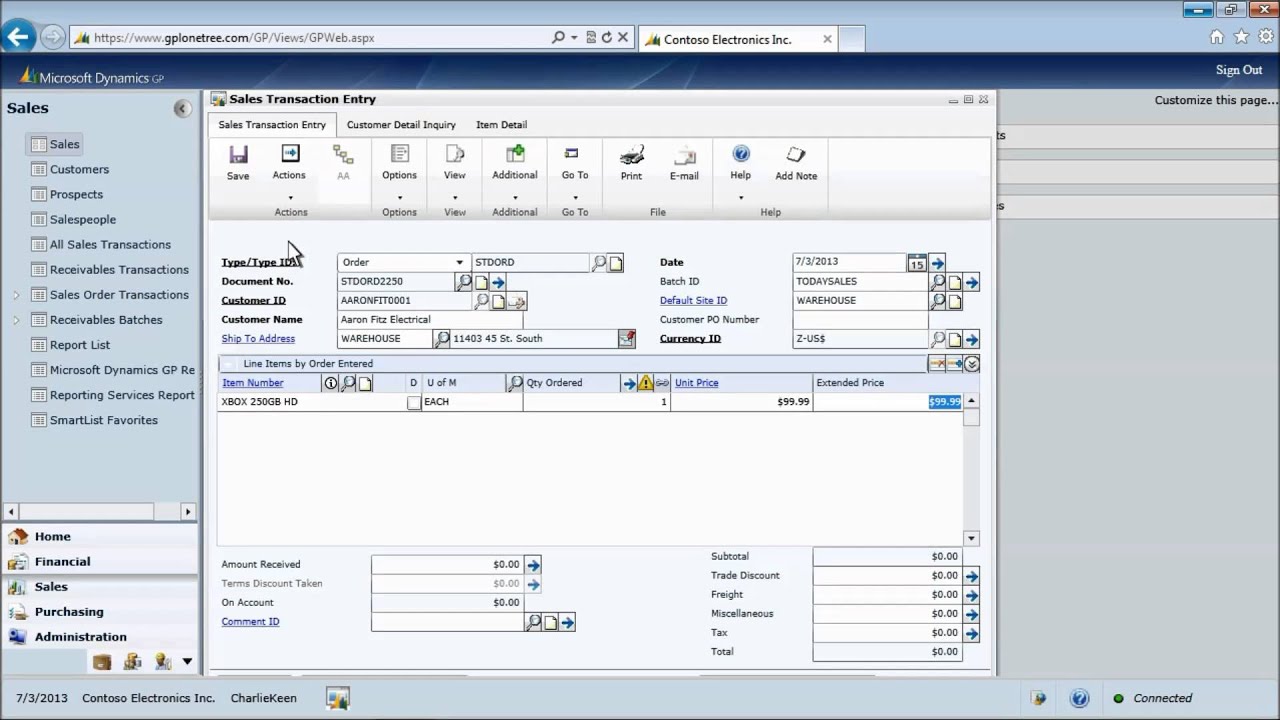Image resolution: width=1280 pixels, height=720 pixels.
Task: Click the Item Number column link
Action: pos(252,383)
